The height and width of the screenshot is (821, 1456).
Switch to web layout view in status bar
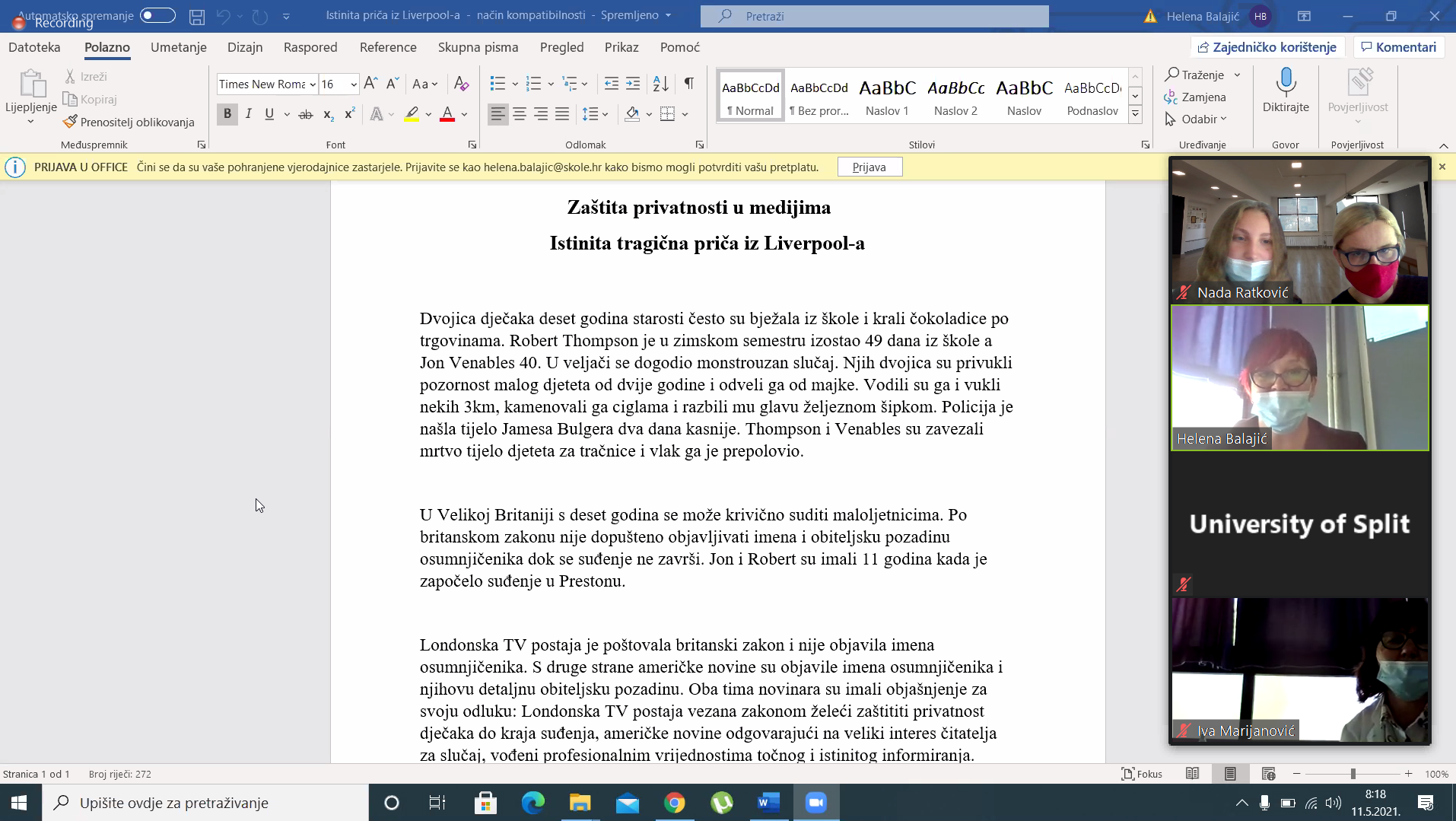tap(1268, 774)
